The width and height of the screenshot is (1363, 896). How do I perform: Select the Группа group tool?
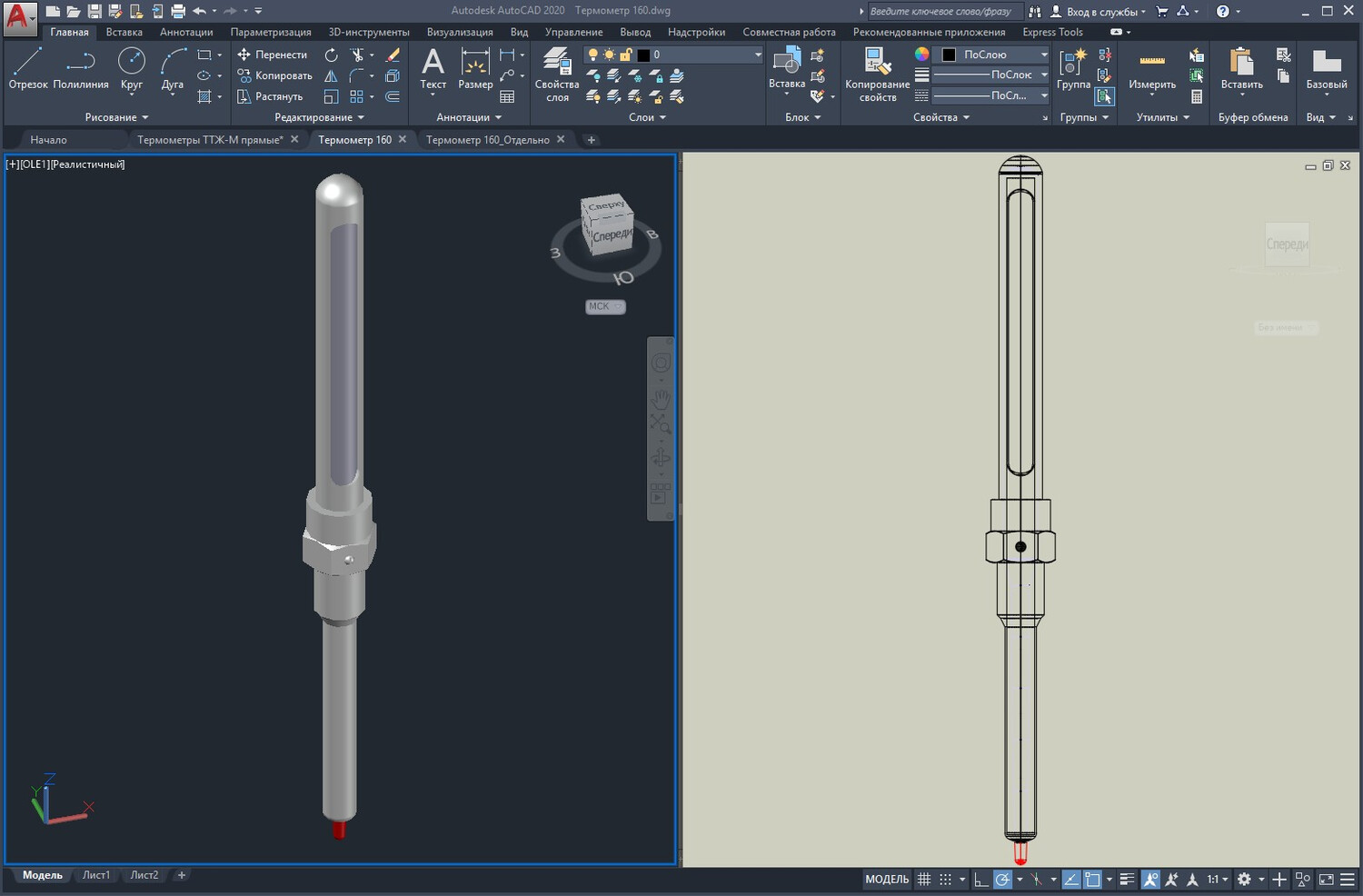click(1073, 69)
